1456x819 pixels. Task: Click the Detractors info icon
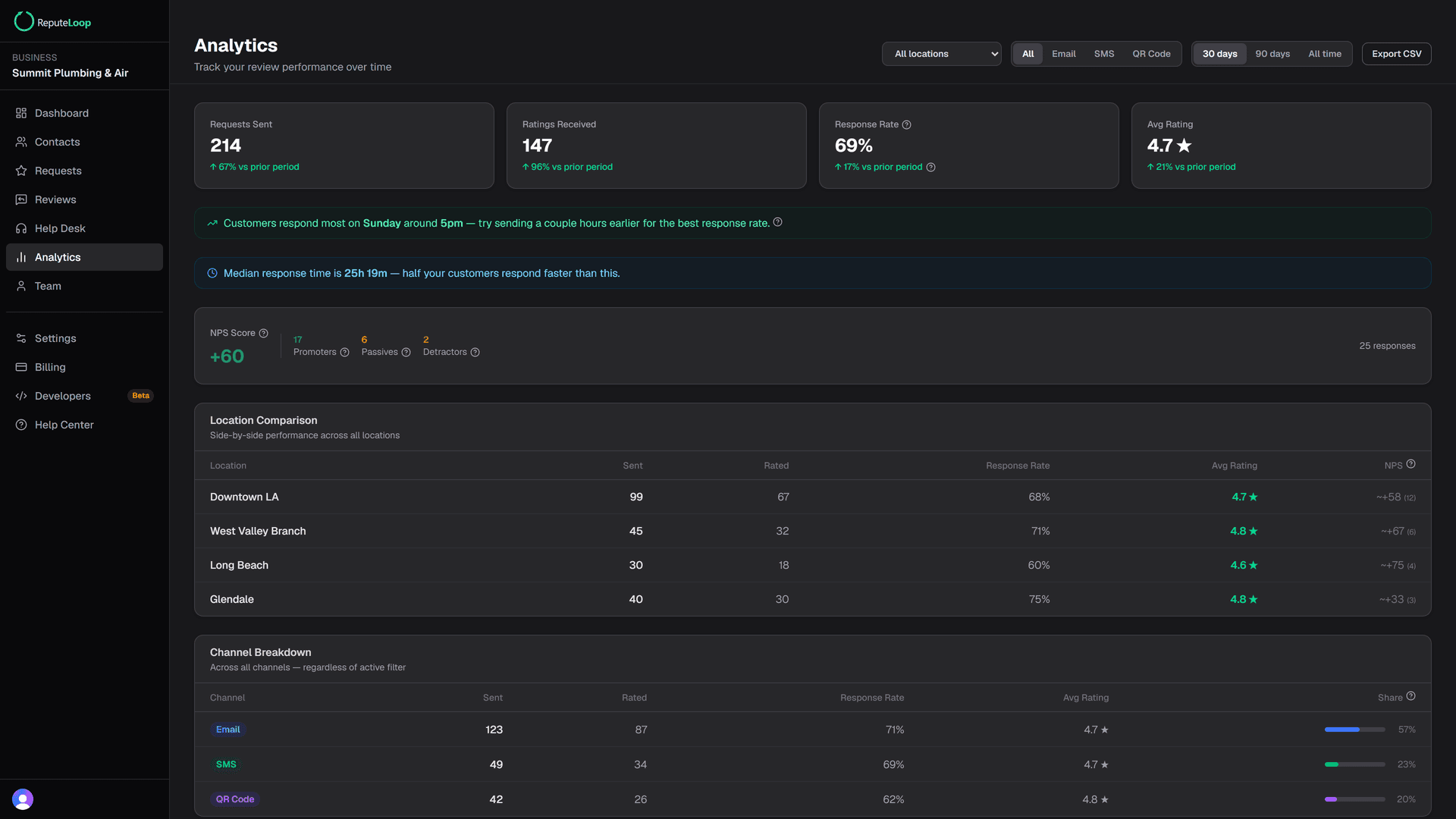coord(475,352)
